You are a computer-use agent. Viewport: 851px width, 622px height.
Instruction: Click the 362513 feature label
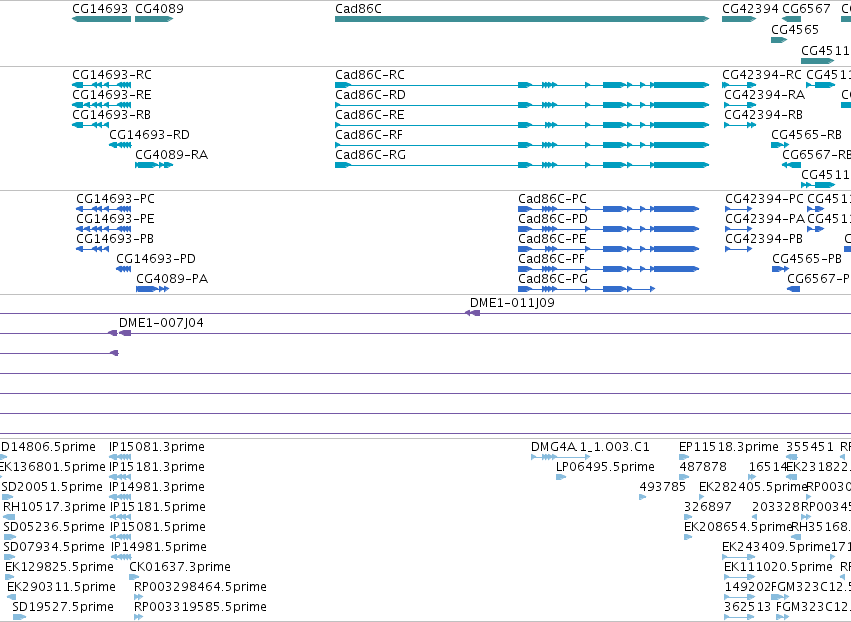[748, 607]
